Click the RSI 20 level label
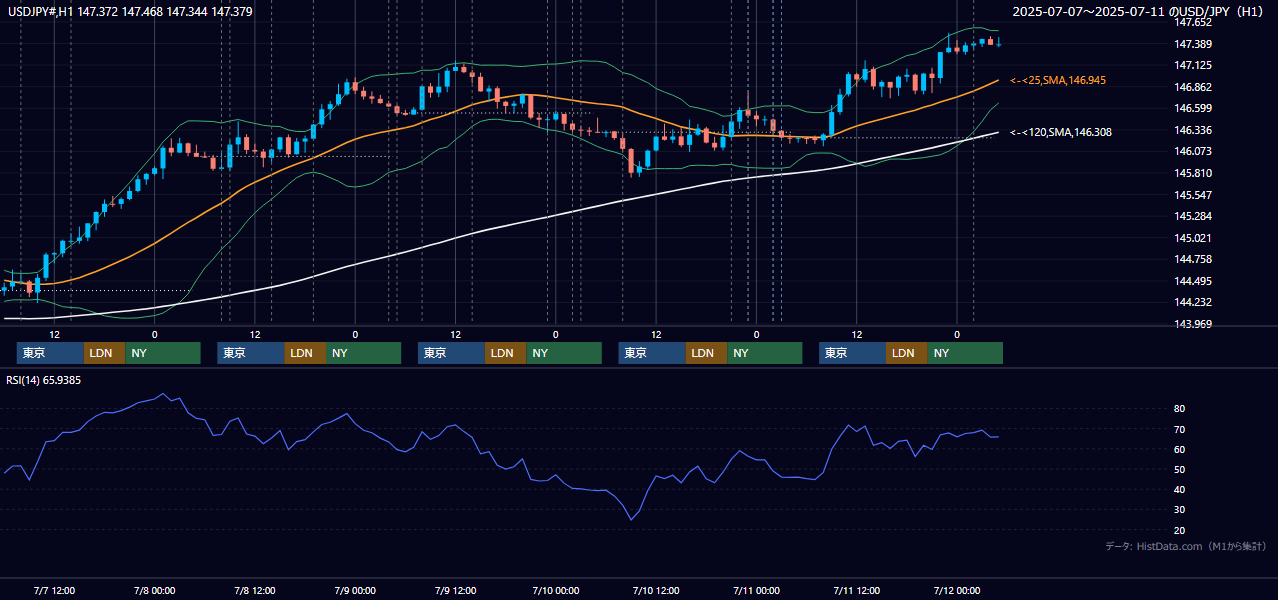The width and height of the screenshot is (1278, 600). [x=1180, y=530]
